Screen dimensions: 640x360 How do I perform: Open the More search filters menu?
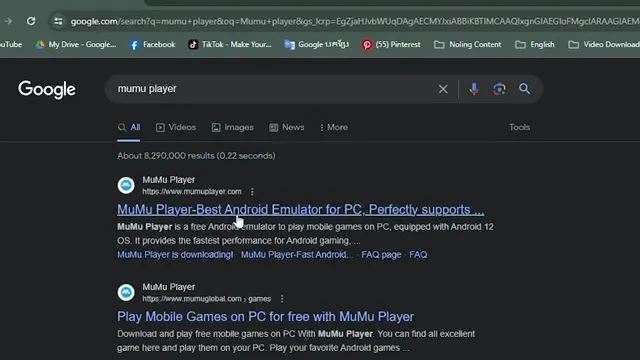point(334,127)
